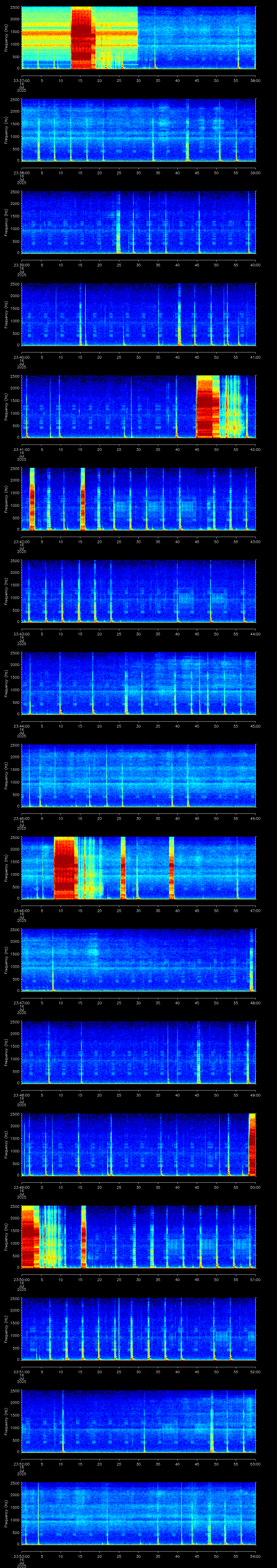The width and height of the screenshot is (277, 1568).
Task: Click the 41:00 end time label
Action: point(256,357)
